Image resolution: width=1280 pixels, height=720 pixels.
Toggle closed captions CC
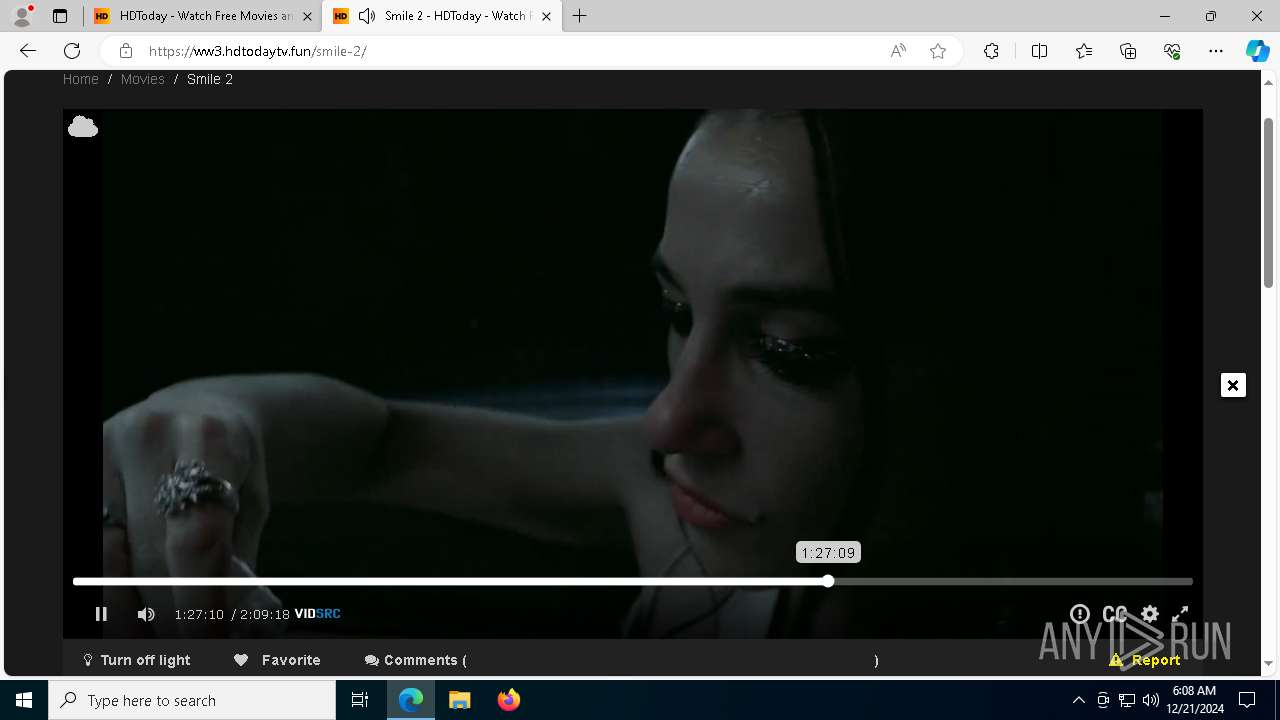1115,614
